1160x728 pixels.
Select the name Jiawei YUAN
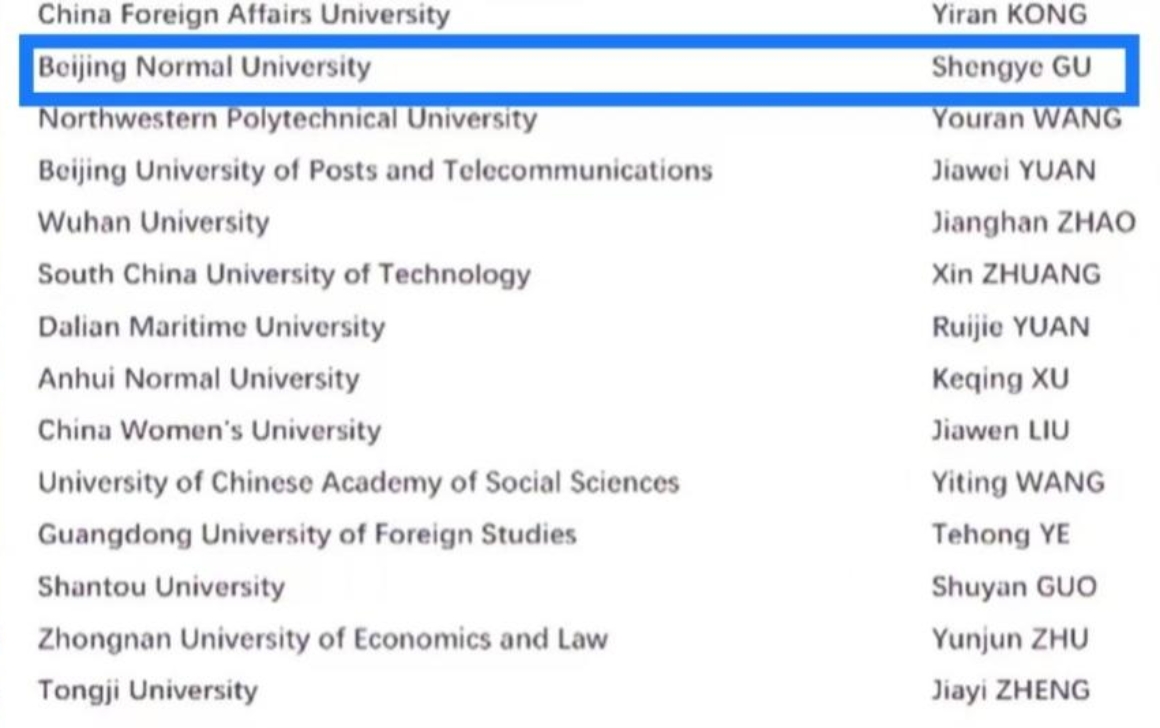(x=1013, y=171)
